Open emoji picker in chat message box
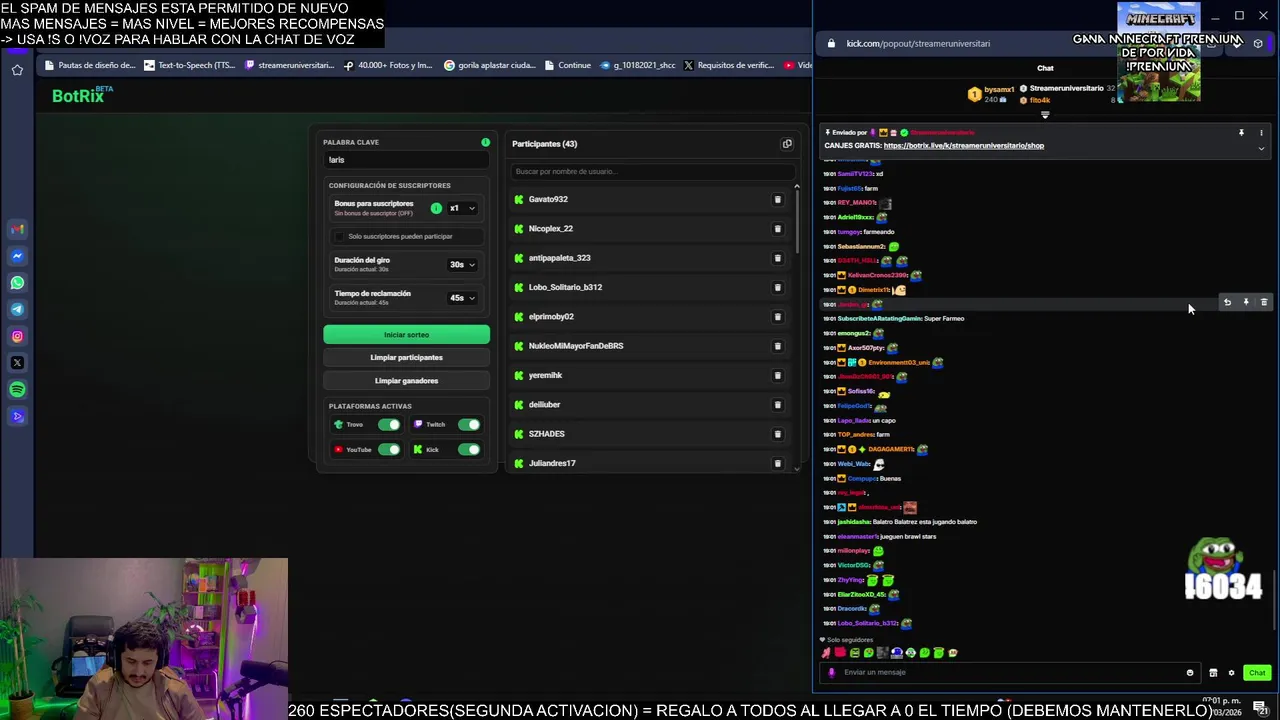Screen dimensions: 1280x720 coord(1190,673)
